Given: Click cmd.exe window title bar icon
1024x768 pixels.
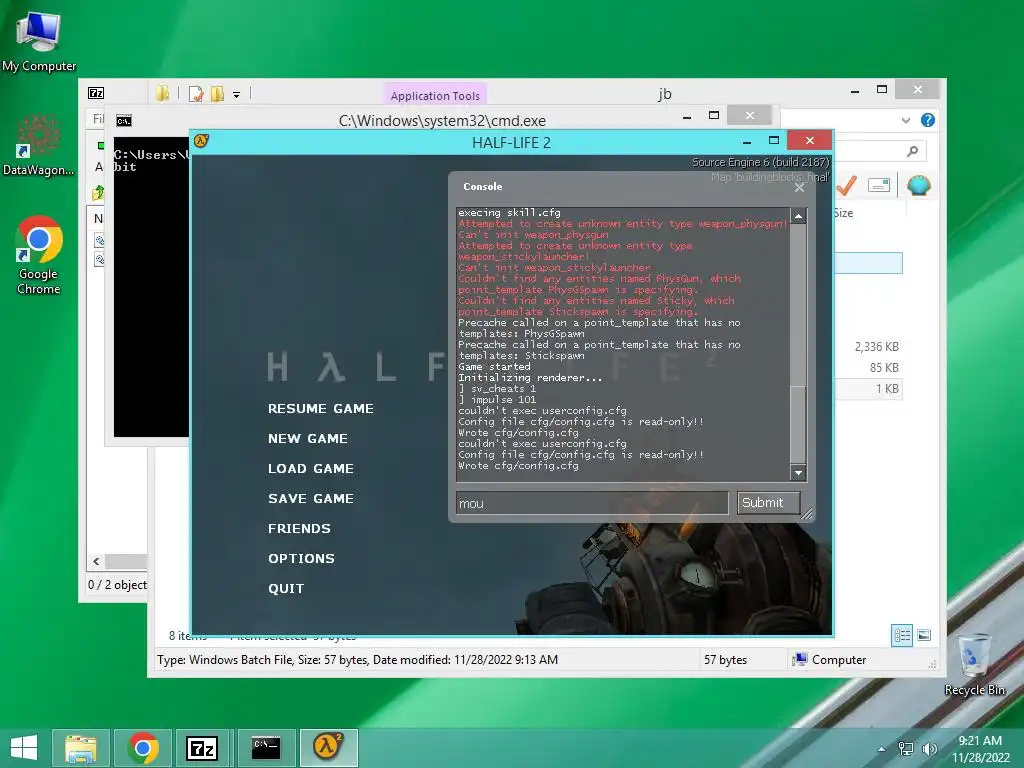Looking at the screenshot, I should click(x=123, y=121).
